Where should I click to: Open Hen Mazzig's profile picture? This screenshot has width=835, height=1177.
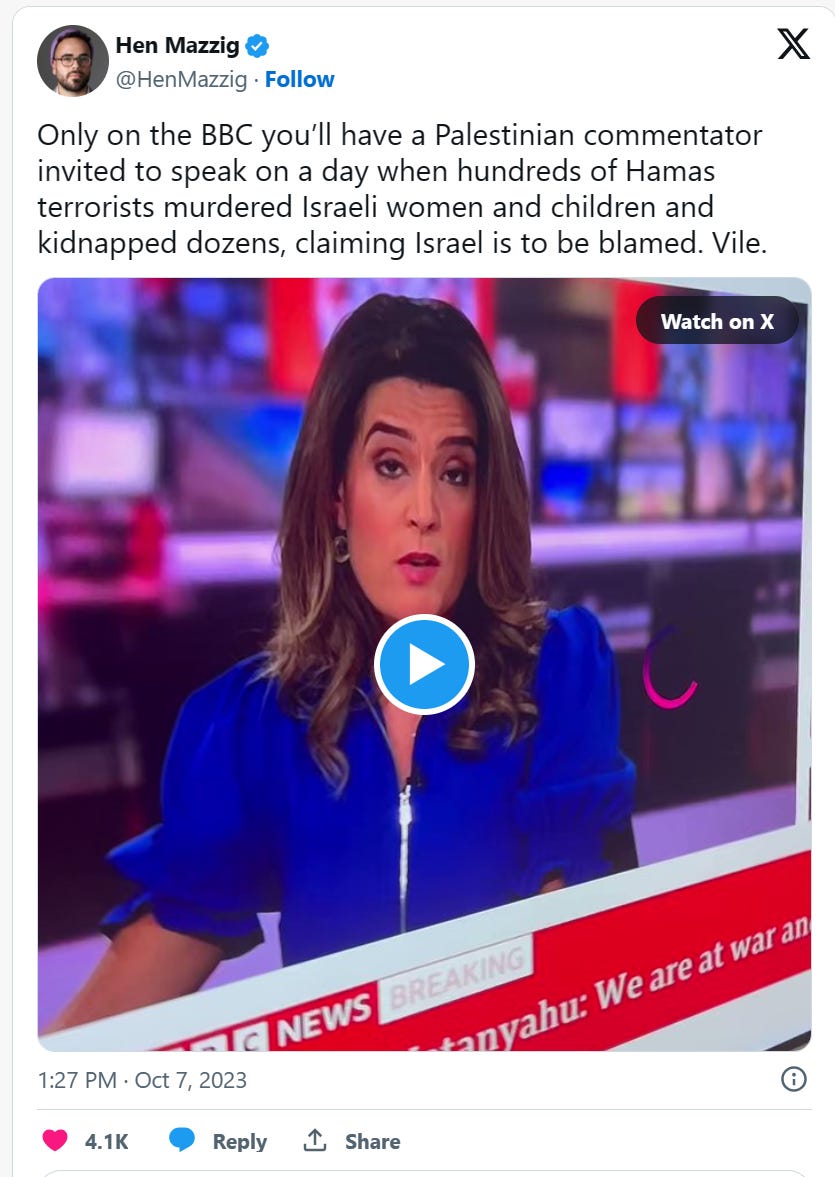(x=73, y=61)
